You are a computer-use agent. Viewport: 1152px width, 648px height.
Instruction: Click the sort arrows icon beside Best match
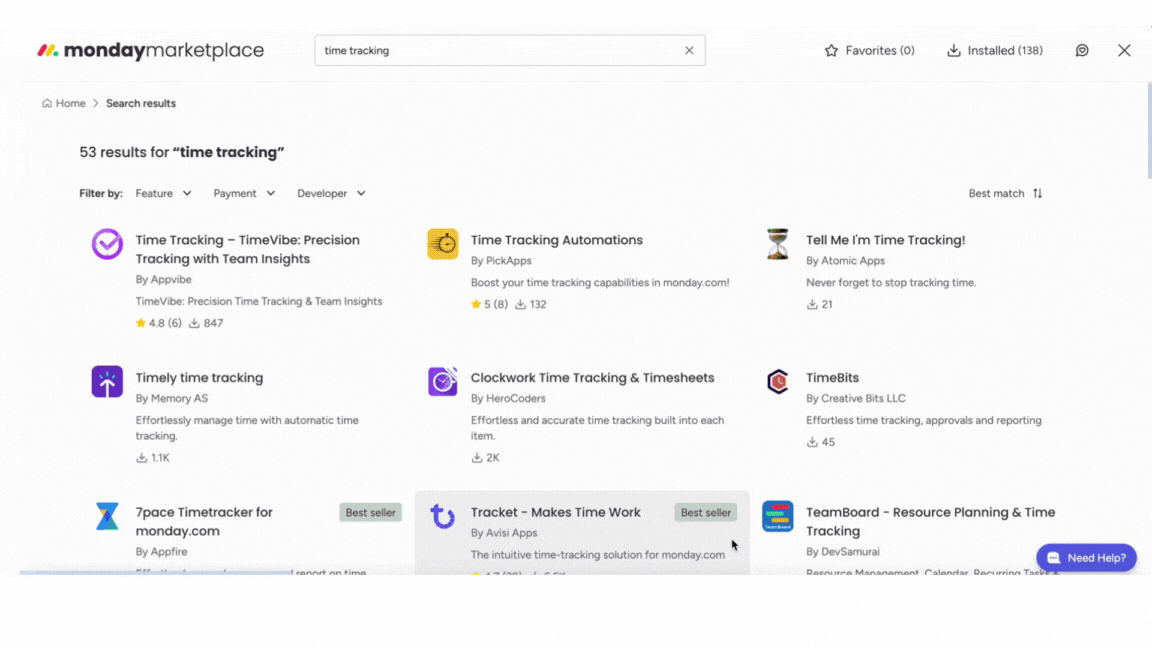coord(1037,193)
